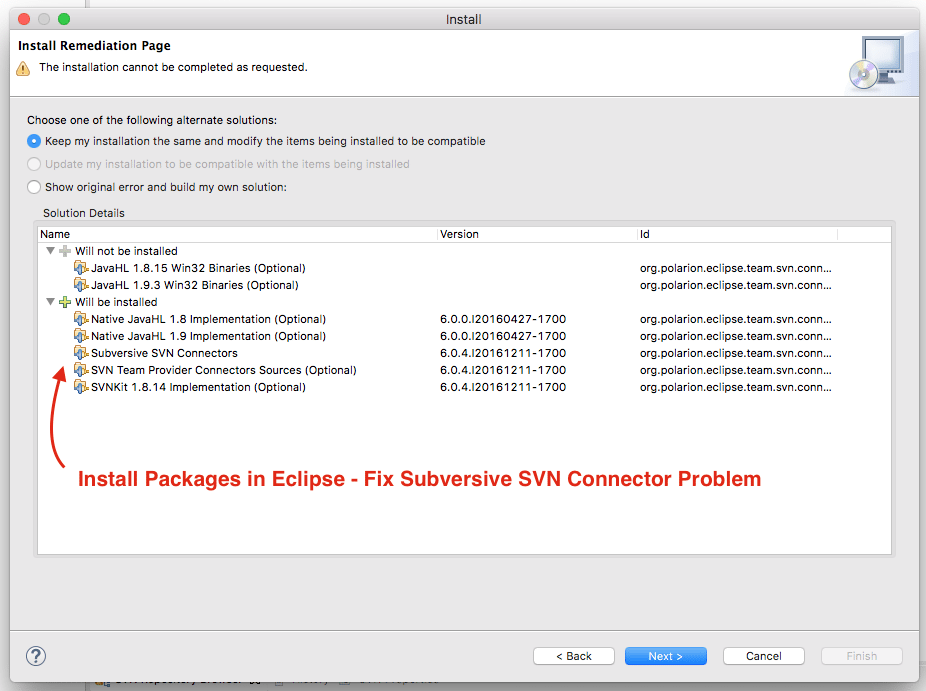Image resolution: width=926 pixels, height=691 pixels.
Task: Click feature icon of Native JavaHL 1.8 Implementation
Action: 81,319
